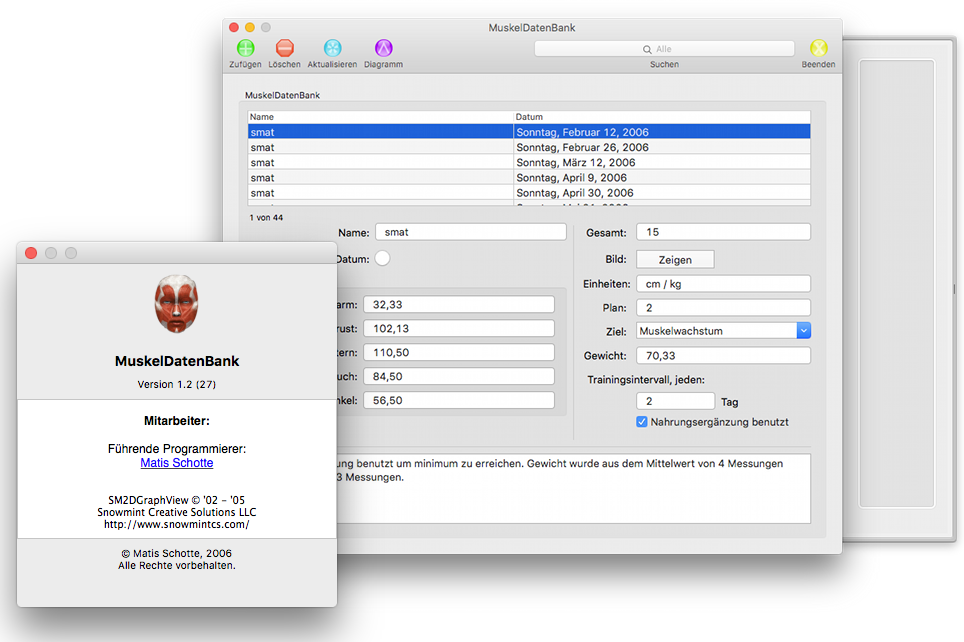Click the Aktualisieren refresh icon
Image resolution: width=964 pixels, height=642 pixels.
332,48
